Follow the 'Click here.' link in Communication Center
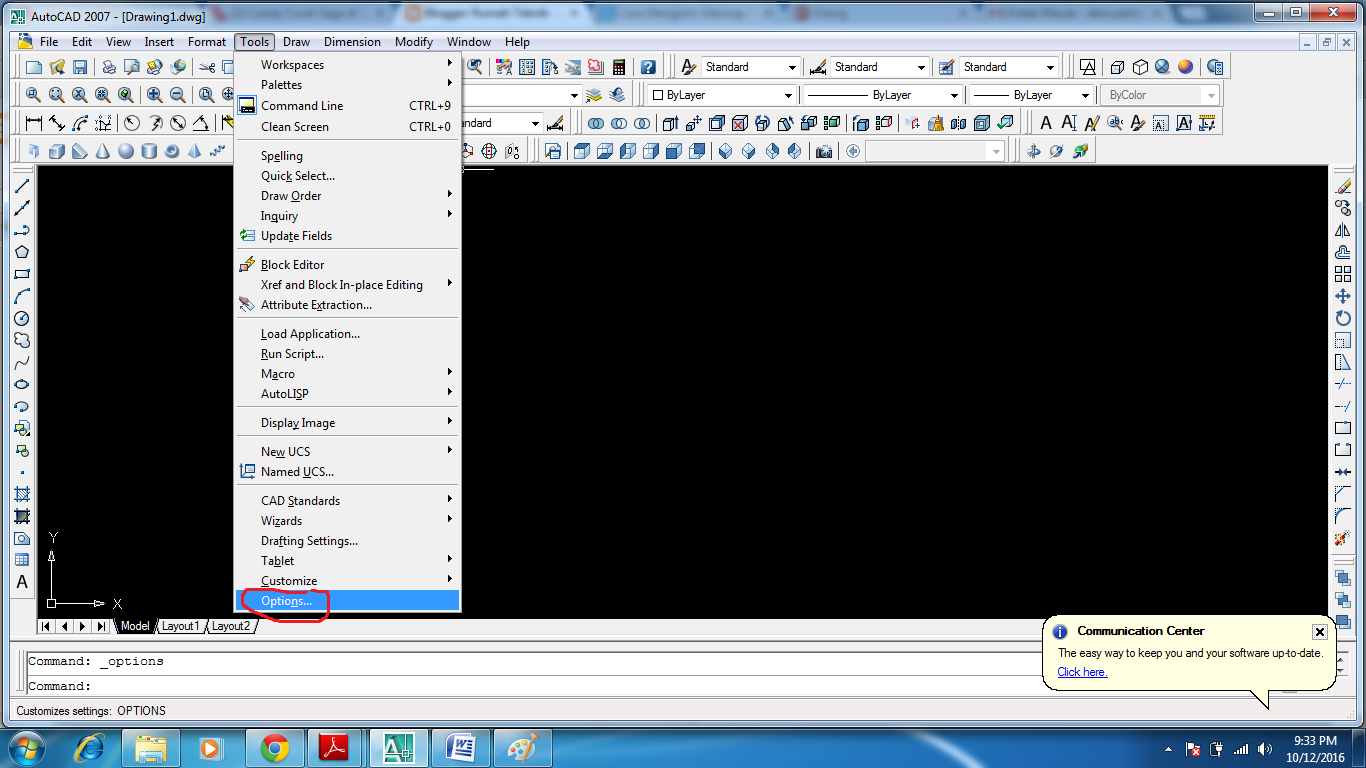 (1082, 672)
